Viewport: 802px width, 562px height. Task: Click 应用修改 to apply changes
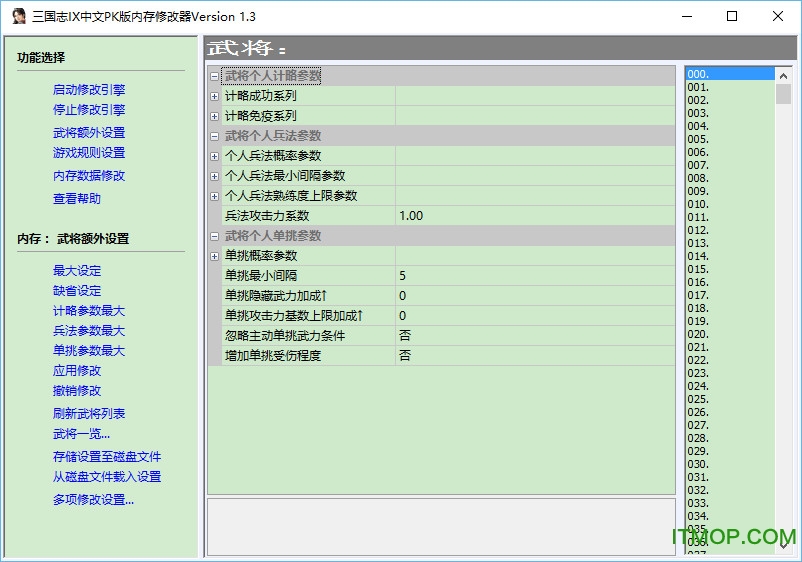point(77,370)
